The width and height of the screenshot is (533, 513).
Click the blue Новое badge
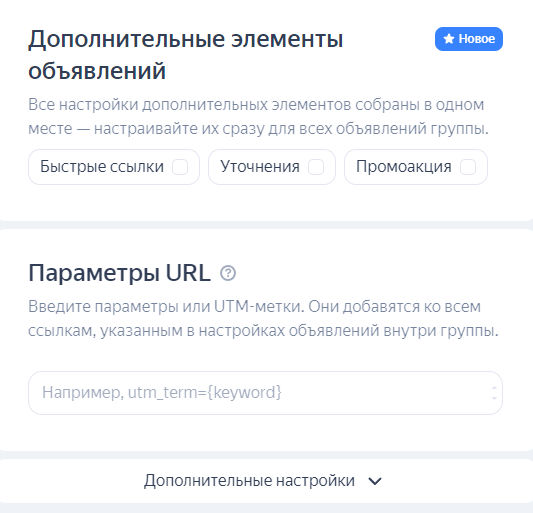[x=469, y=39]
